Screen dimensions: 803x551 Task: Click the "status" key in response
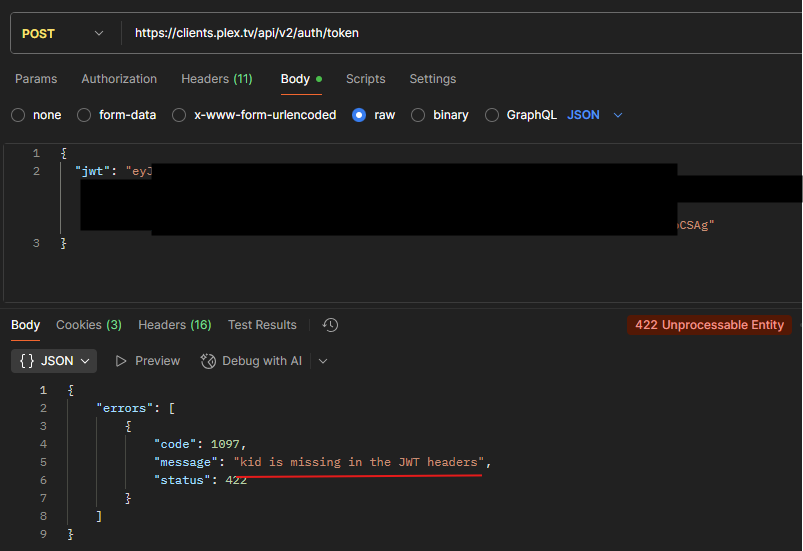pos(182,480)
